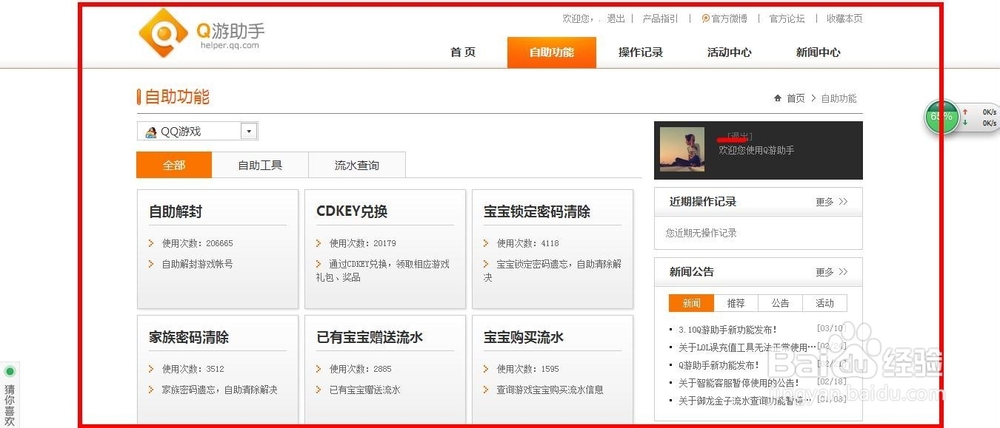1000x428 pixels.
Task: Open CDKEY兑换 function card
Action: click(385, 249)
